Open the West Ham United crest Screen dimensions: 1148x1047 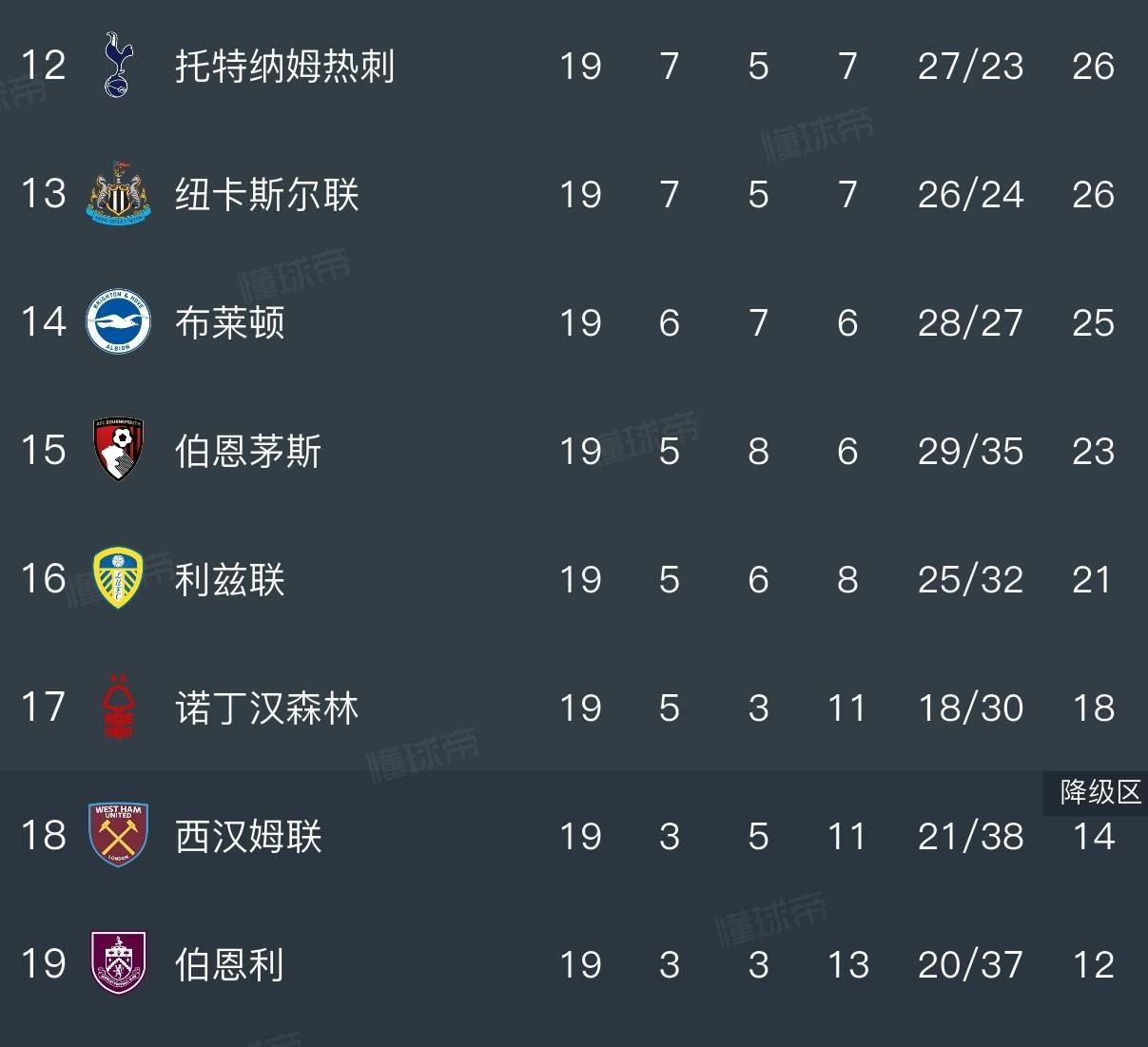point(118,835)
